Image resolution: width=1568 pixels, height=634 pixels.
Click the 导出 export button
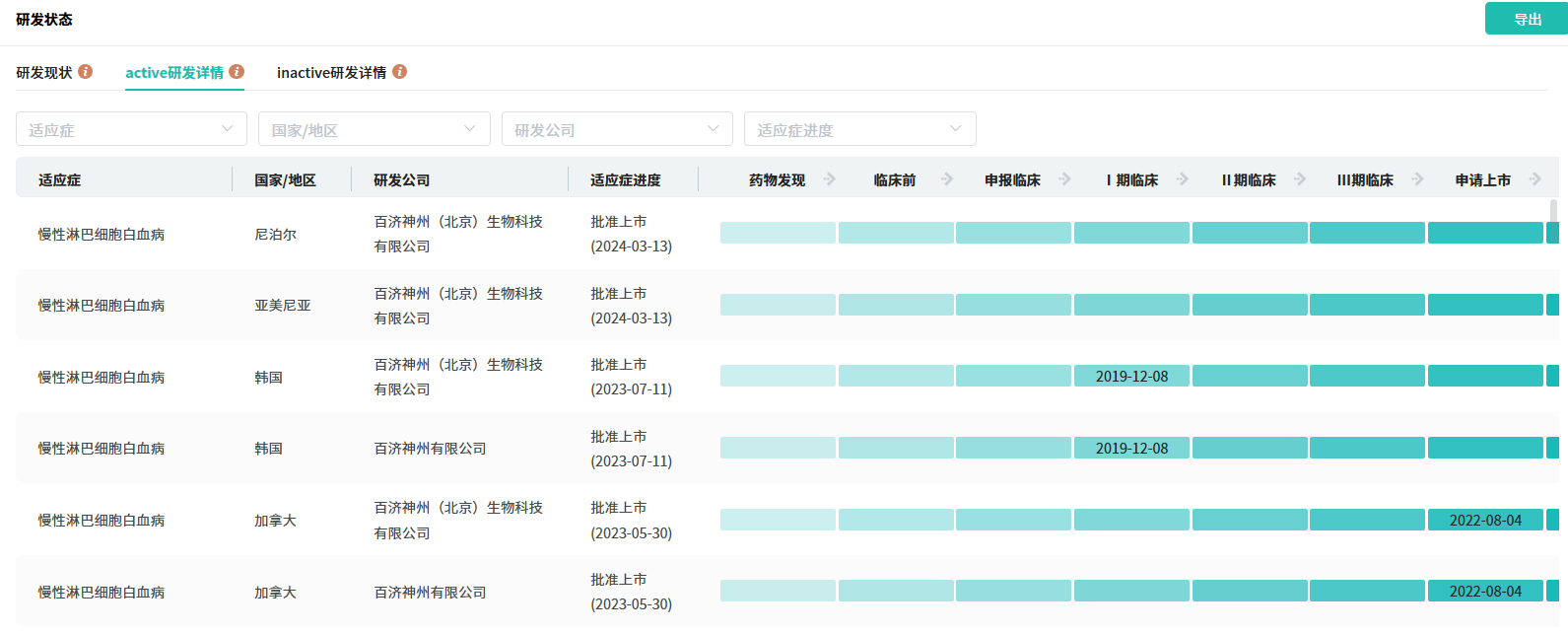(1527, 19)
